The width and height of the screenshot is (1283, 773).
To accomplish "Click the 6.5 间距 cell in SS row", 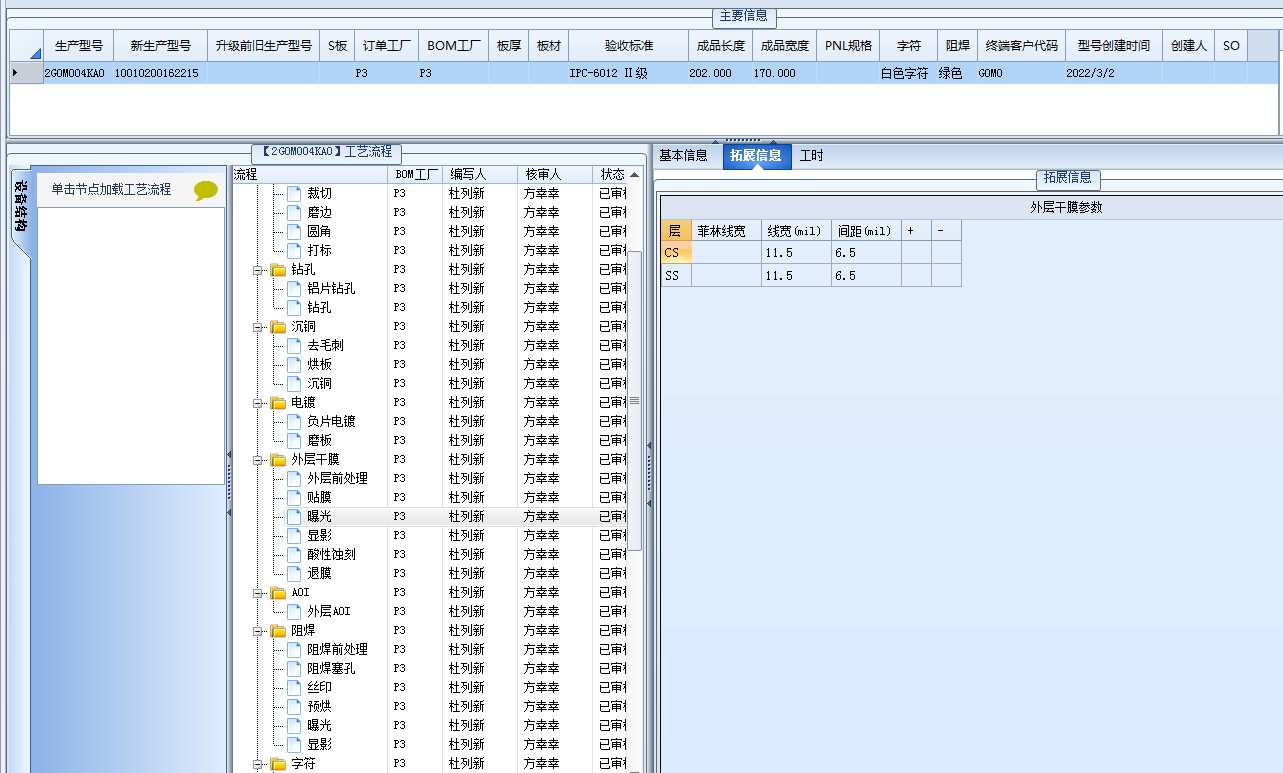I will [866, 275].
